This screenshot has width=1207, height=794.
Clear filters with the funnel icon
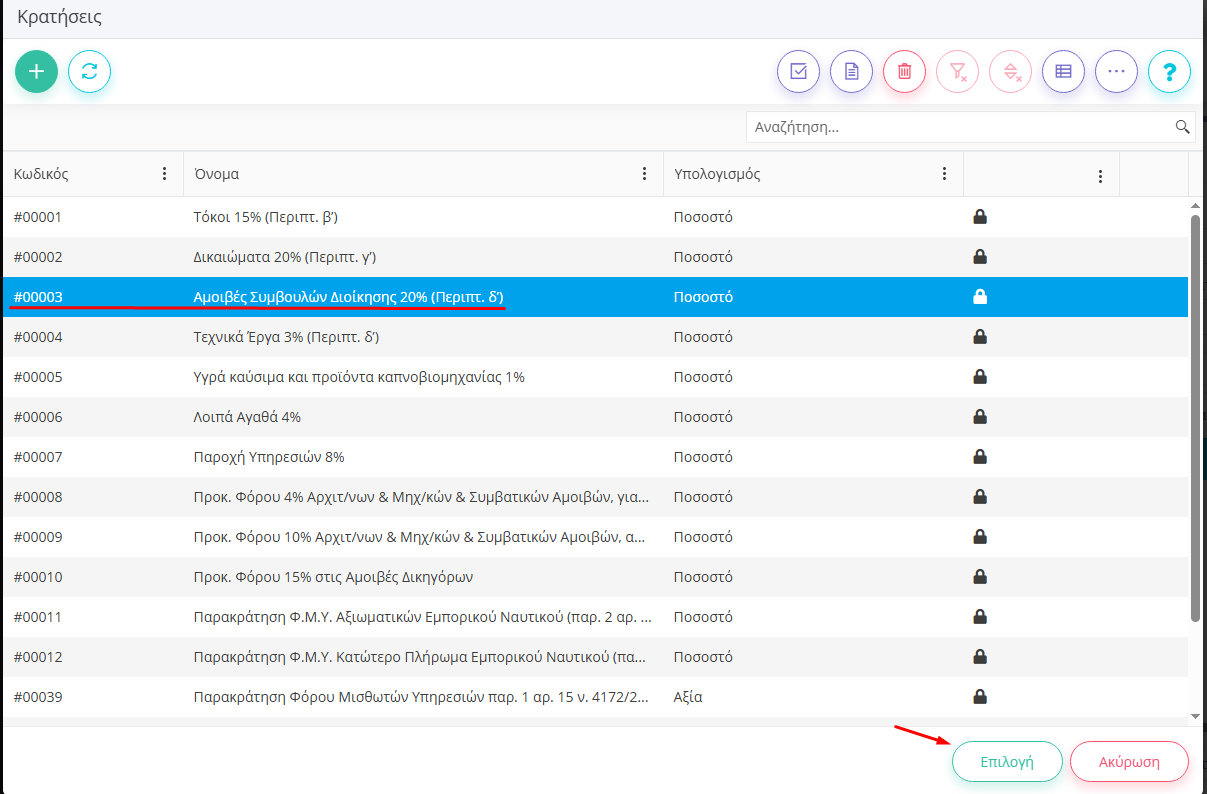957,72
